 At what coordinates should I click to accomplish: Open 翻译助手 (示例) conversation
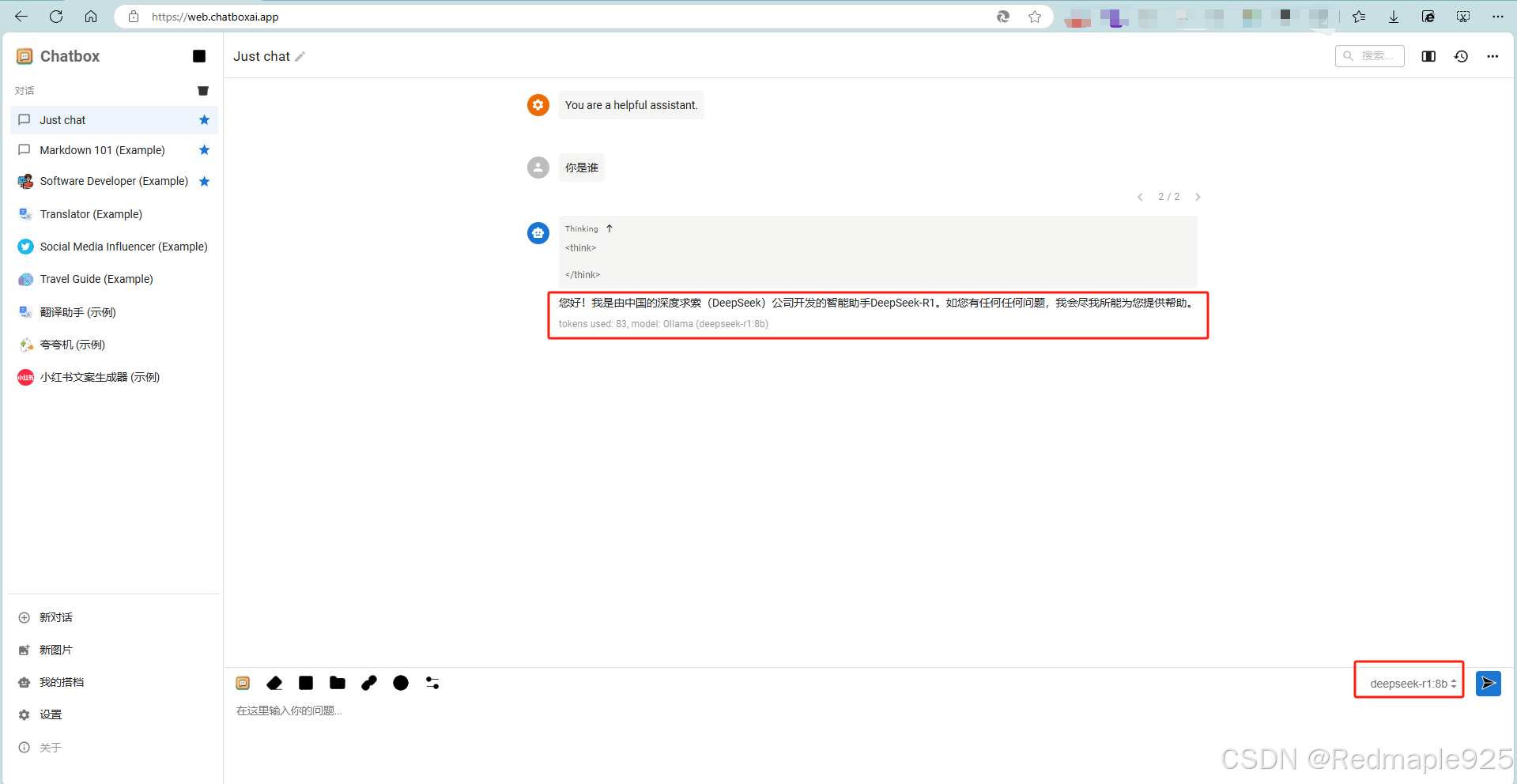[x=114, y=312]
